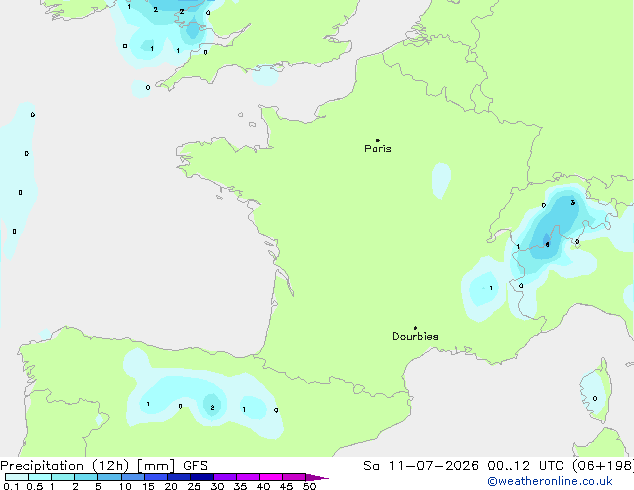Click the legend scale label '35'
The image size is (634, 490).
click(x=240, y=486)
